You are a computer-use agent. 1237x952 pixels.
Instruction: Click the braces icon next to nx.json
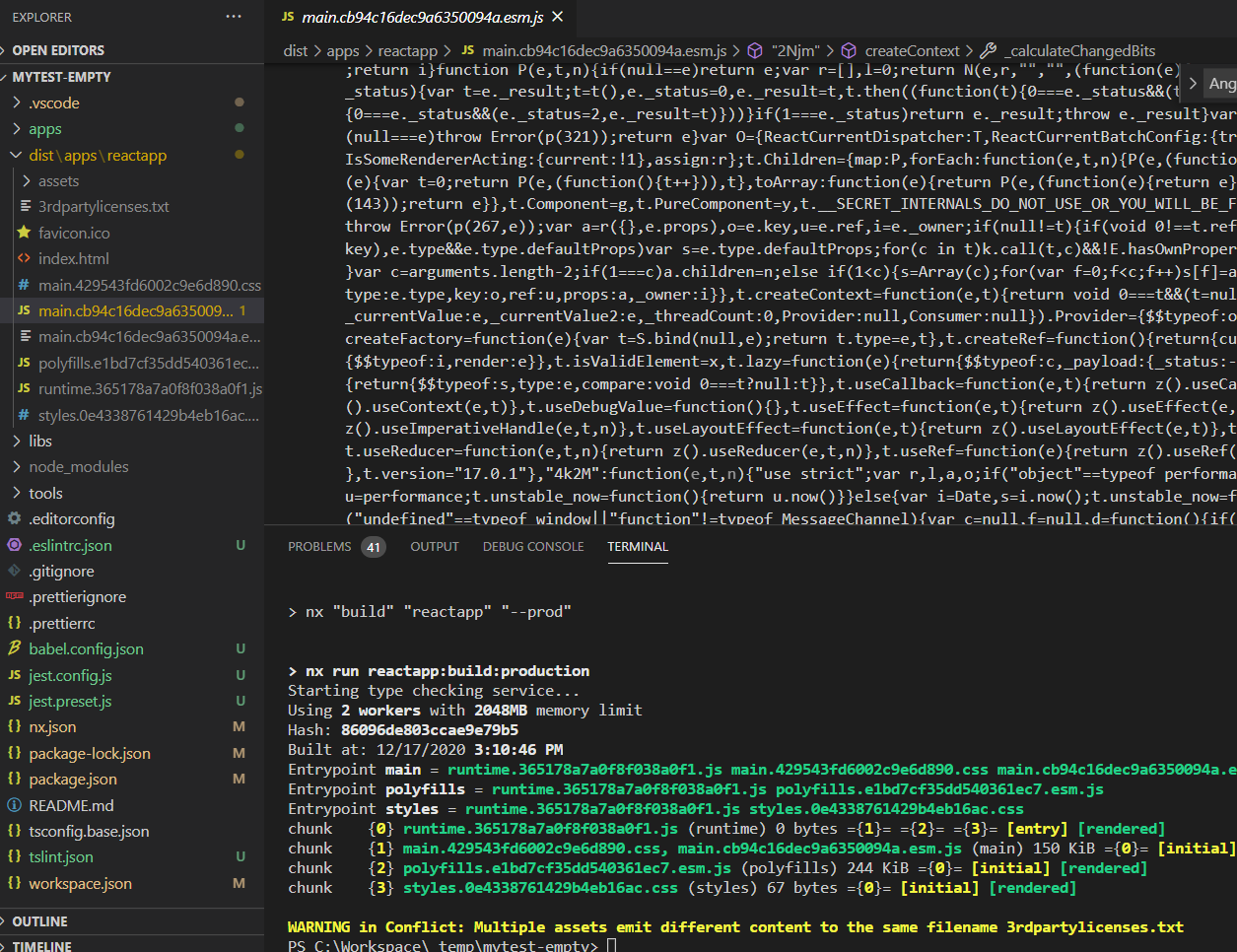tap(14, 726)
